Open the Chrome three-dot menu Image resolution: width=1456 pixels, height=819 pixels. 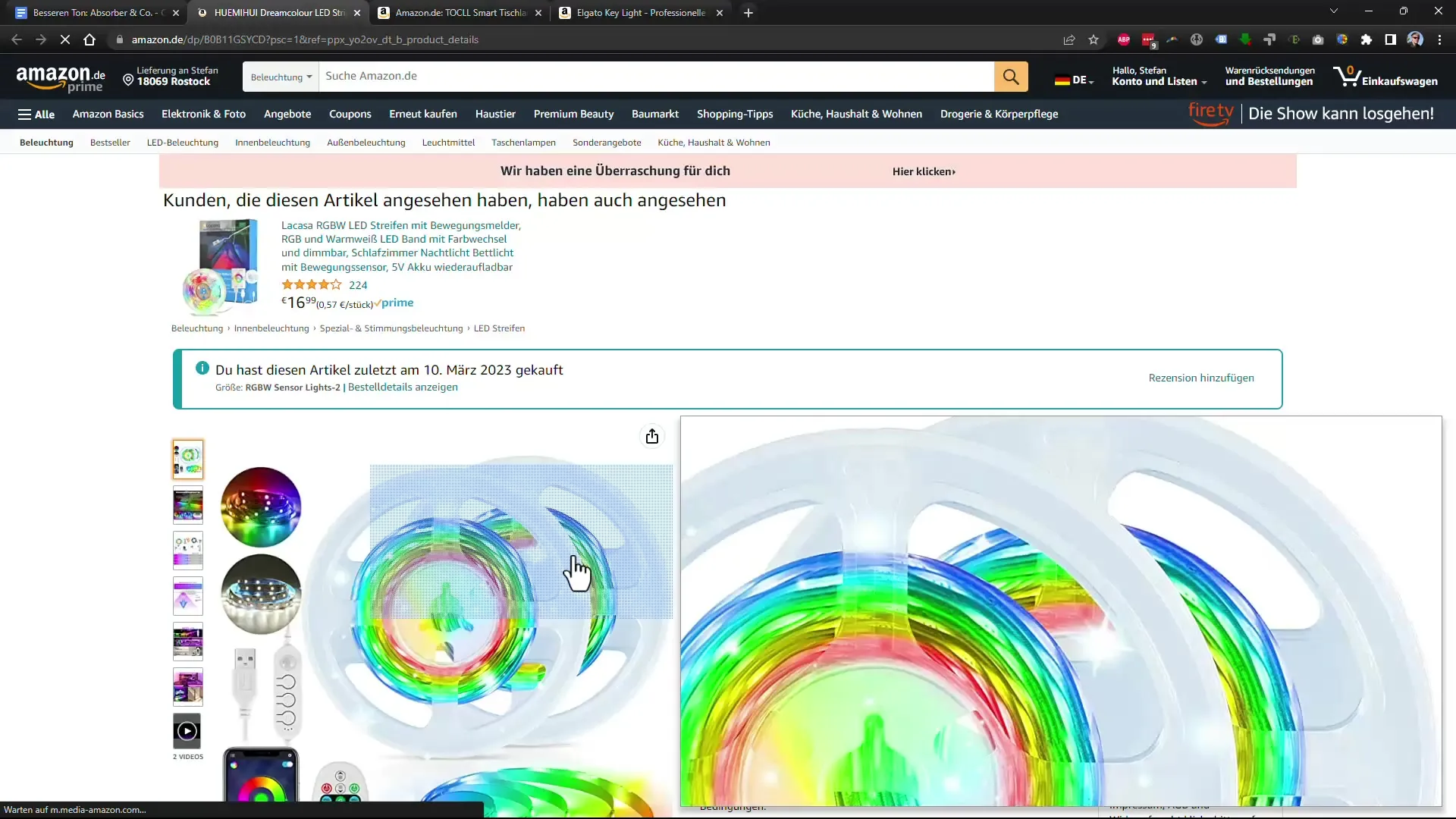[1439, 39]
